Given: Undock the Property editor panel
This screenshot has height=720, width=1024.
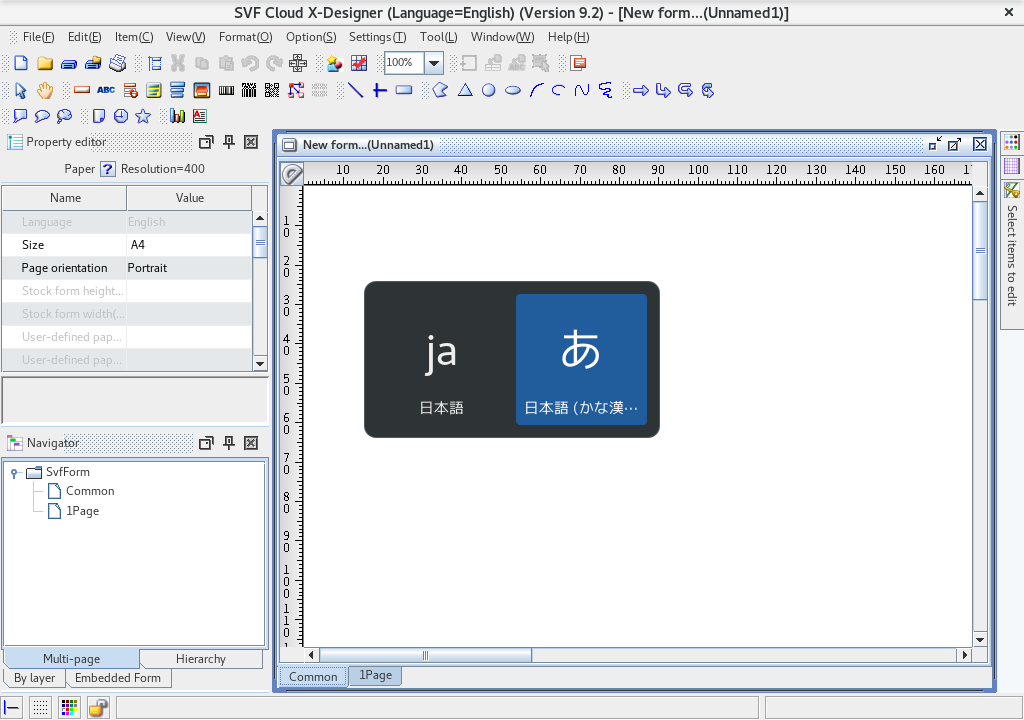Looking at the screenshot, I should (206, 142).
